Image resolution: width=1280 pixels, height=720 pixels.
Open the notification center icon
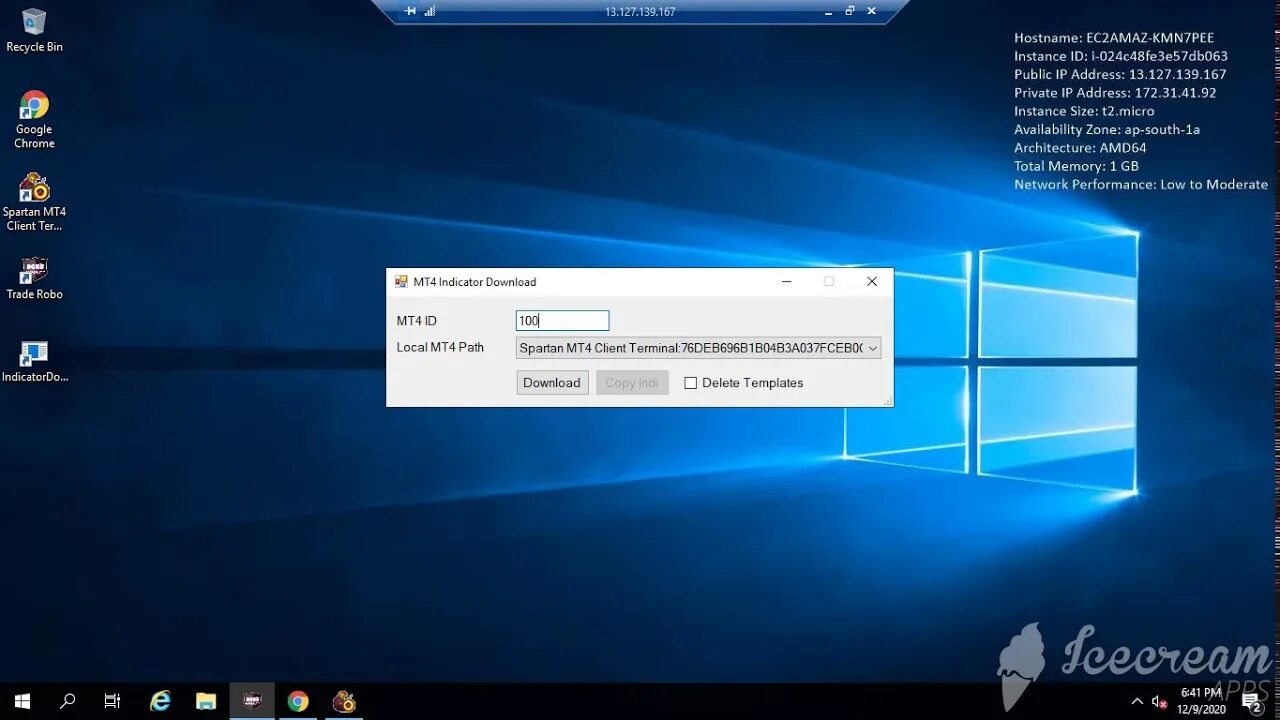click(1251, 702)
